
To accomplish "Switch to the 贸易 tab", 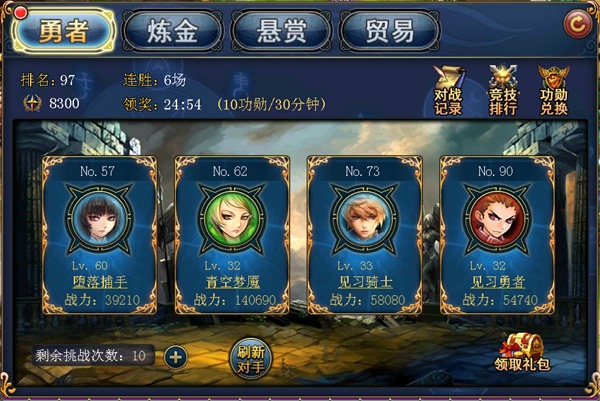I will (390, 31).
